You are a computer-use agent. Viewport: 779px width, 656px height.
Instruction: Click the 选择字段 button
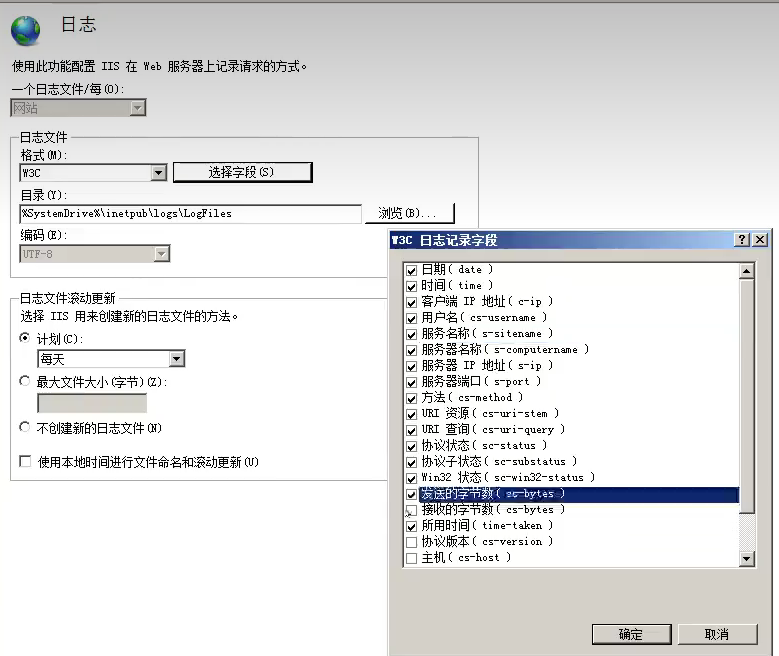pyautogui.click(x=242, y=172)
